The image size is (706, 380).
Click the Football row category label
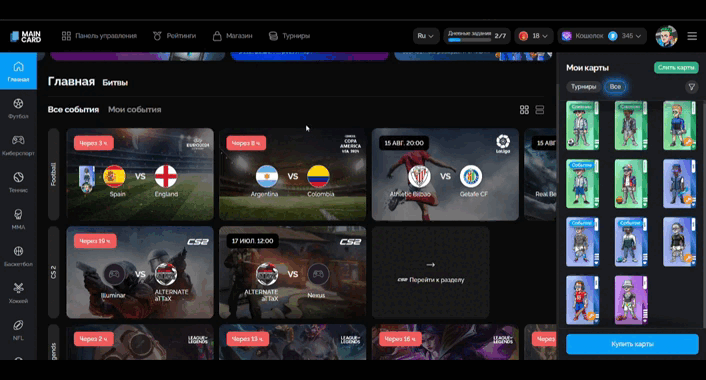coord(54,174)
